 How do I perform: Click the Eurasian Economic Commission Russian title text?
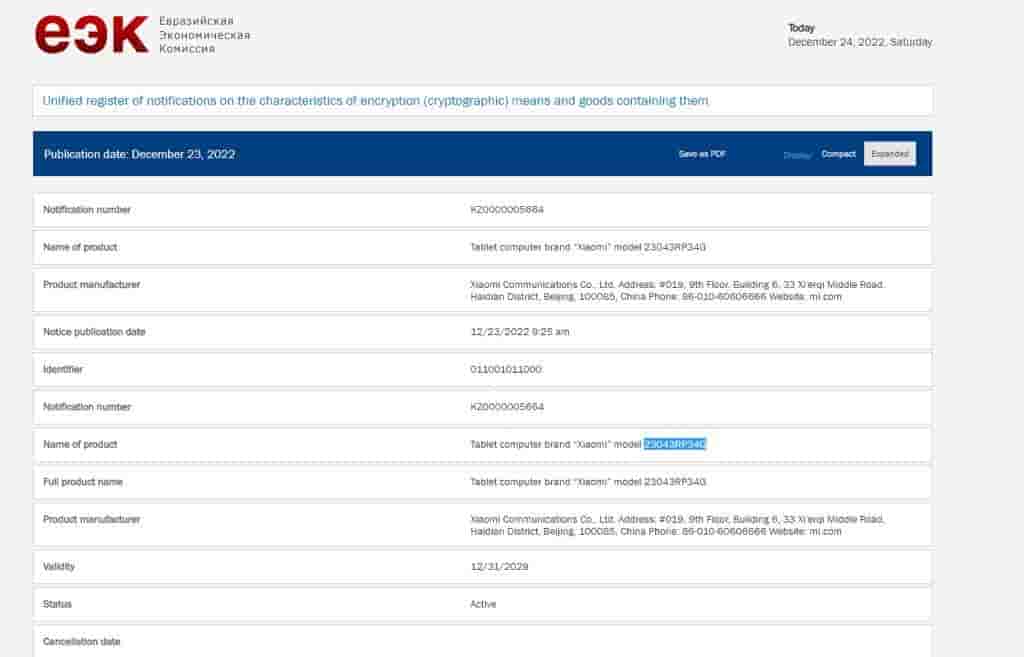coord(204,35)
